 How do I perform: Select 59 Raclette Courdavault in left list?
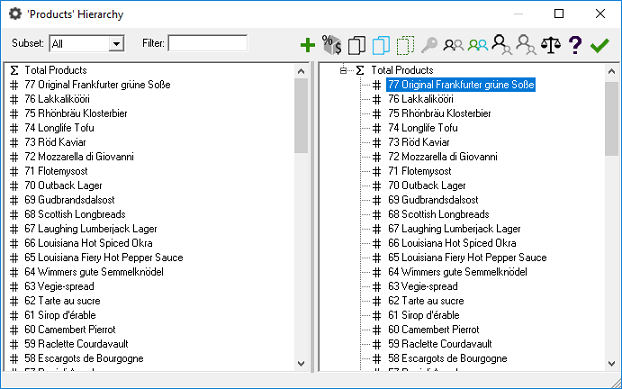pos(76,344)
